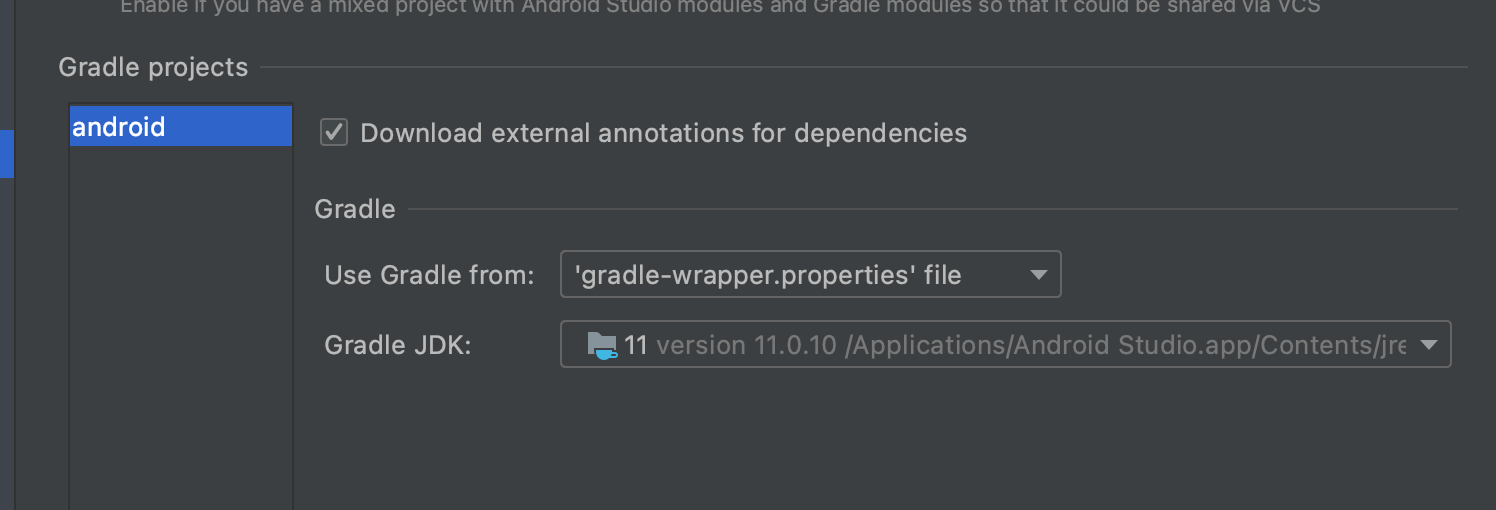1496x510 pixels.
Task: Click the 'Download external annotations for dependencies' label
Action: pos(663,133)
